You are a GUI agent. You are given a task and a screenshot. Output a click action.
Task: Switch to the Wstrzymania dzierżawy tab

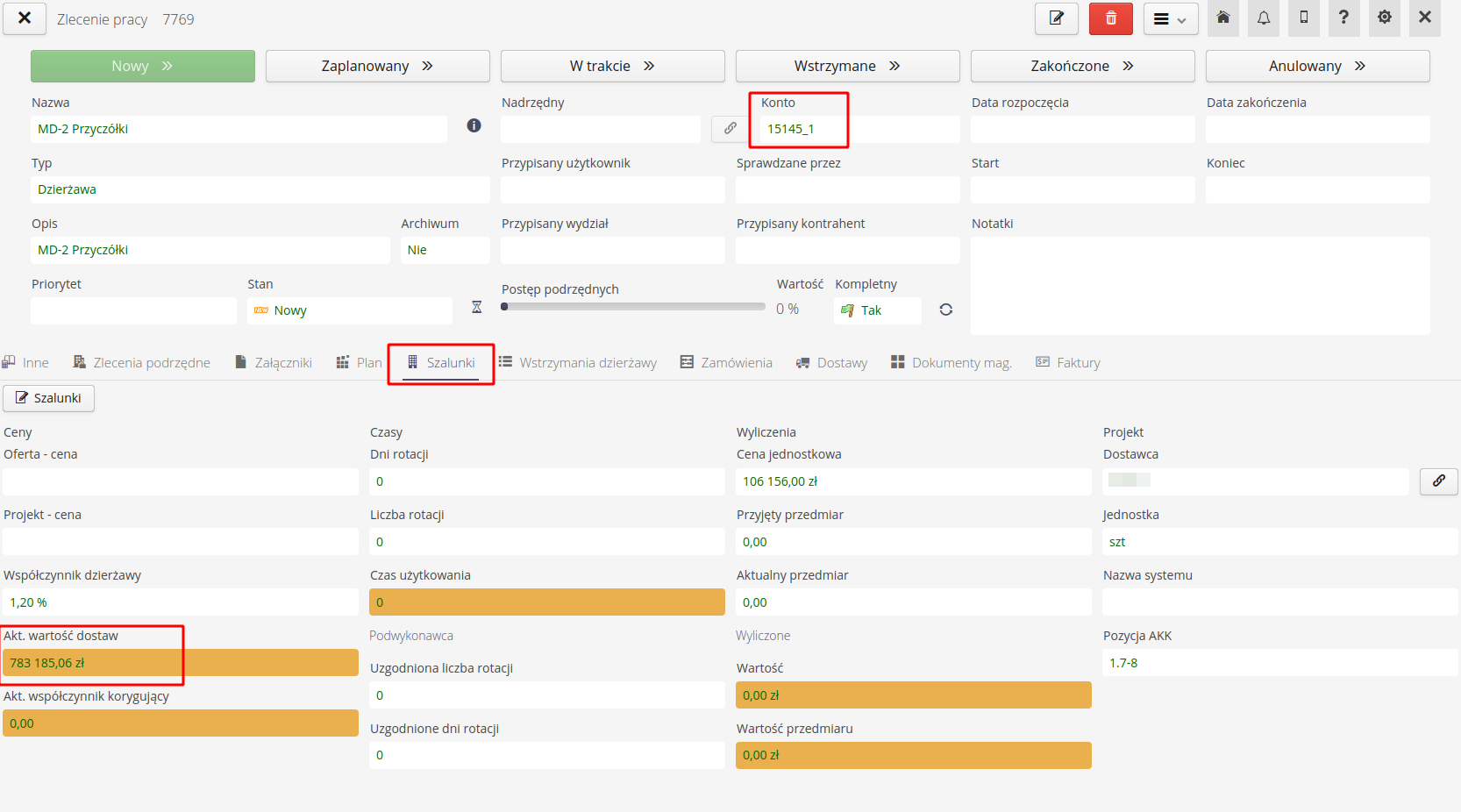(x=578, y=363)
